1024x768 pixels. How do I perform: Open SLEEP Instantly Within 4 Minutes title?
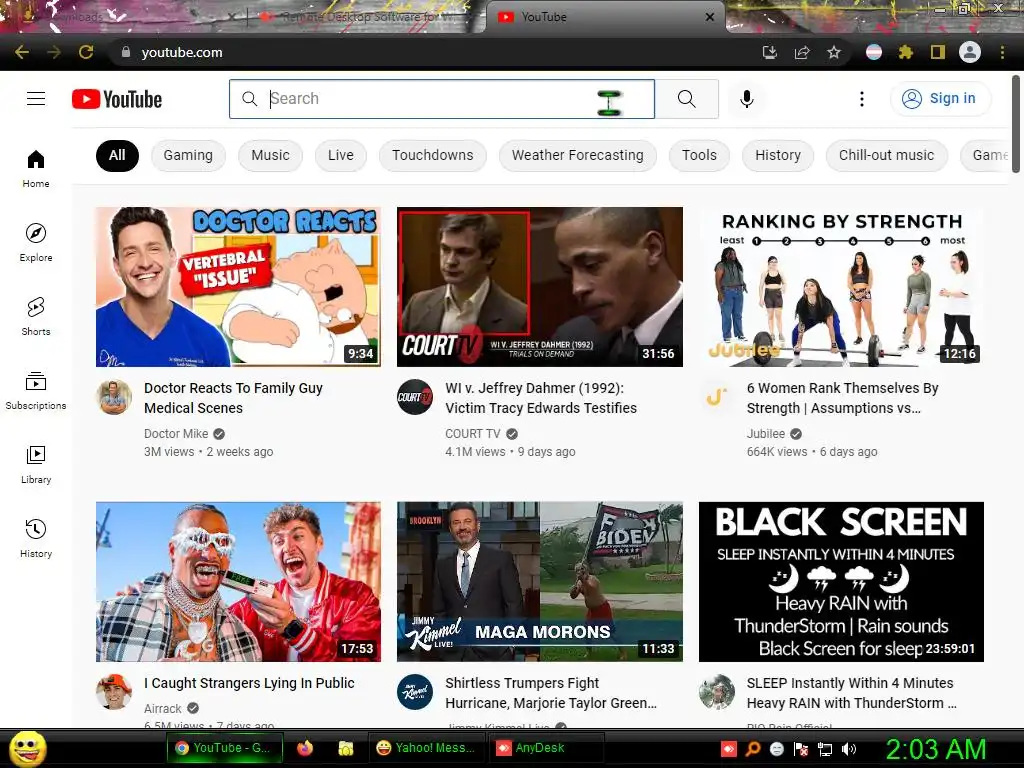point(852,693)
